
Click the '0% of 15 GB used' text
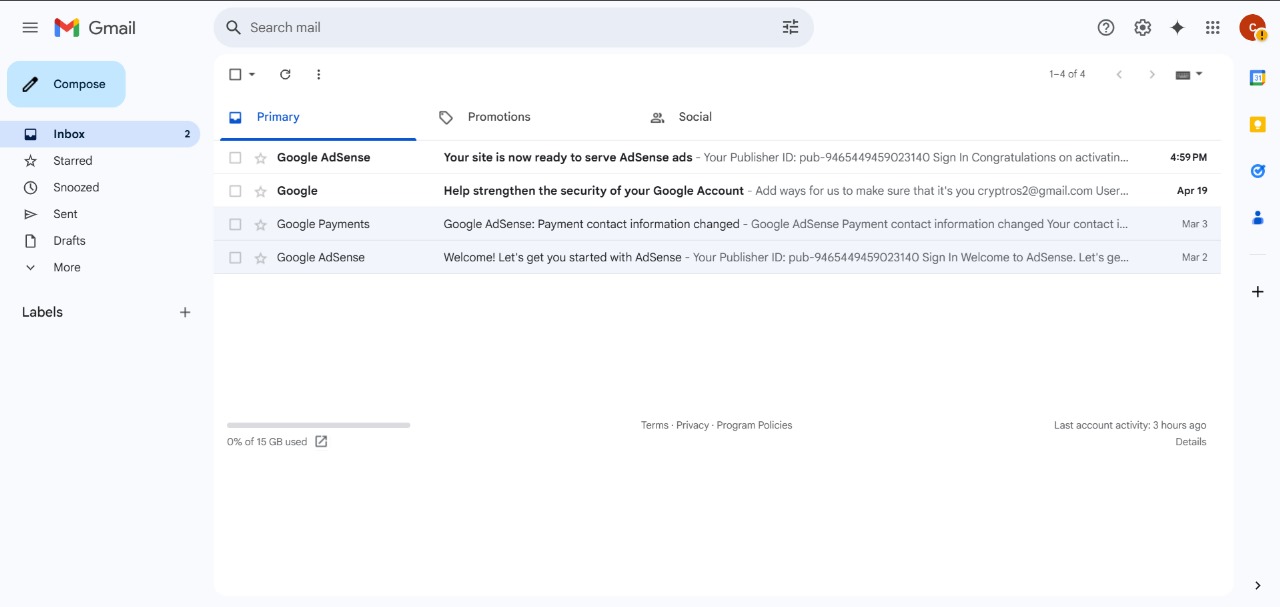(267, 441)
